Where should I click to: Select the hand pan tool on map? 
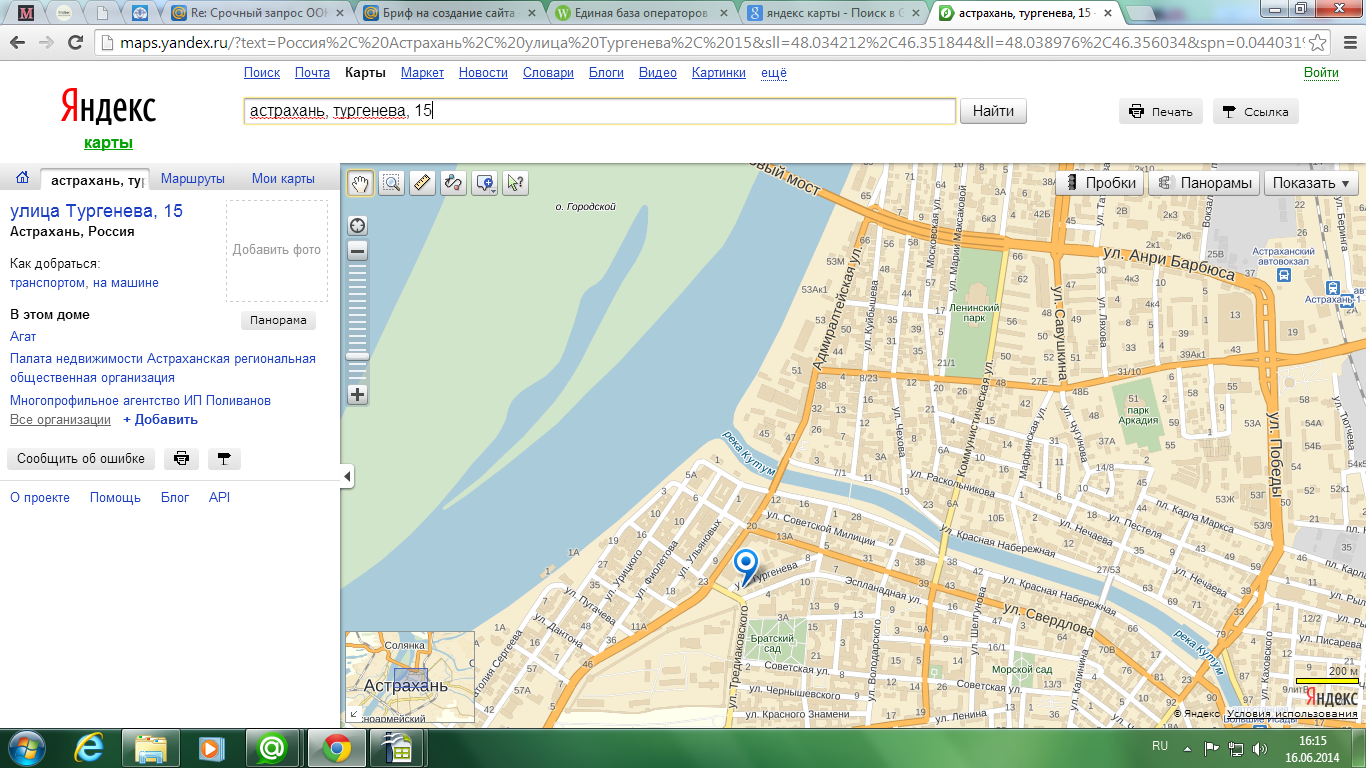coord(360,183)
